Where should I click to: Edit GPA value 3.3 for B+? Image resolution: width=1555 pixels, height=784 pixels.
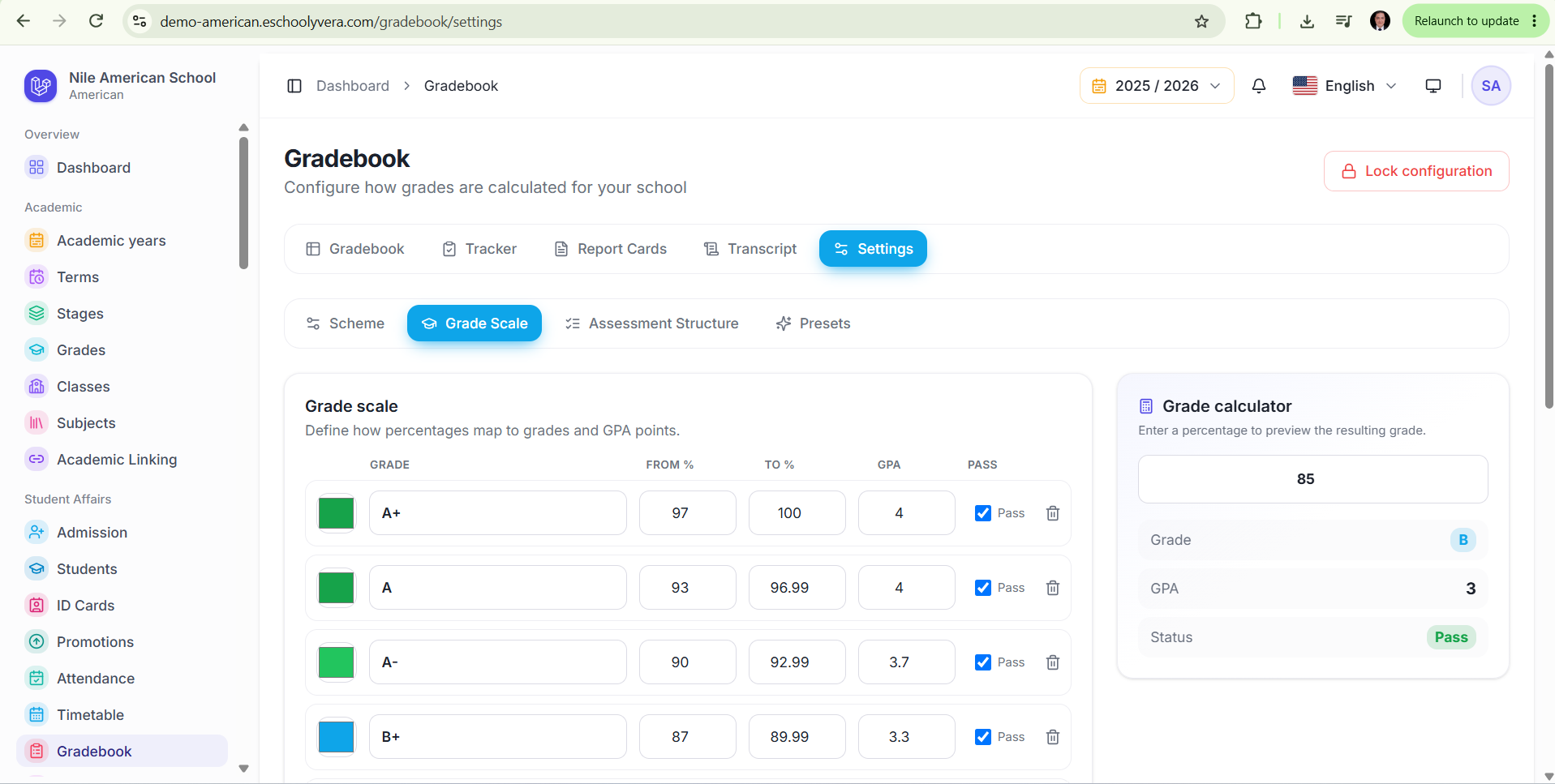point(907,737)
